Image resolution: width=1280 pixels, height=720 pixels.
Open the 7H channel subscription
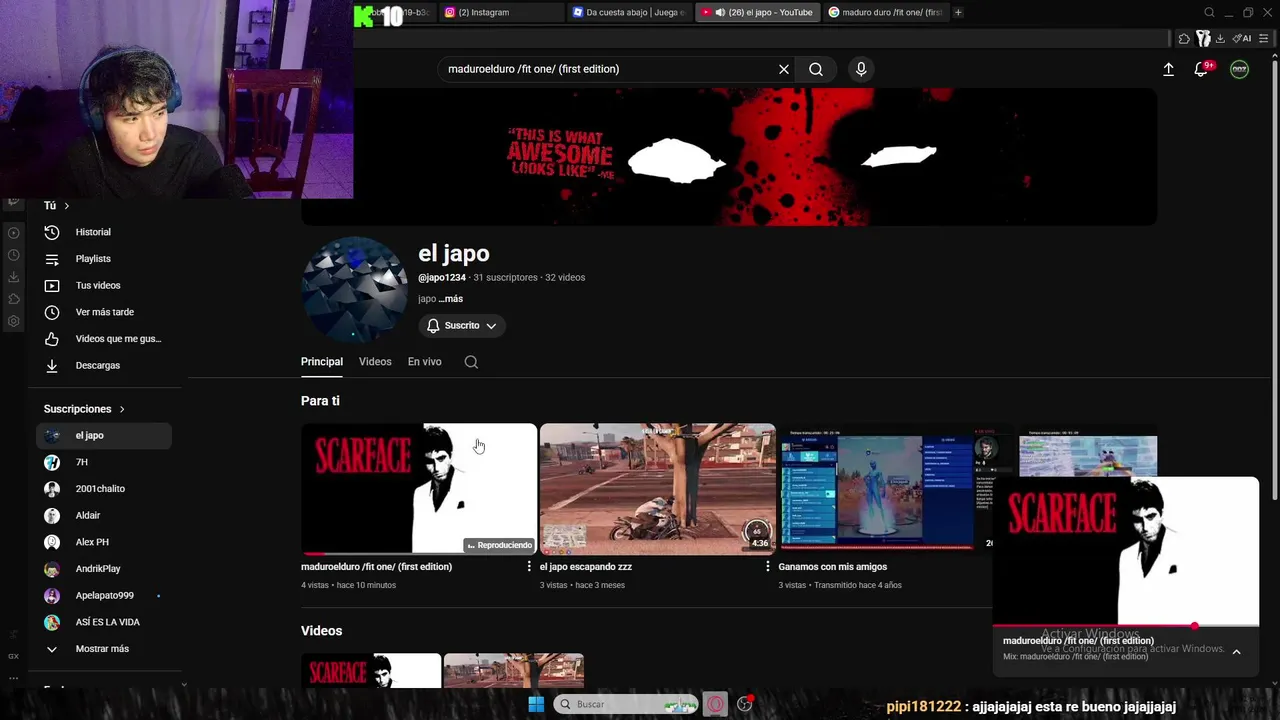coord(104,462)
